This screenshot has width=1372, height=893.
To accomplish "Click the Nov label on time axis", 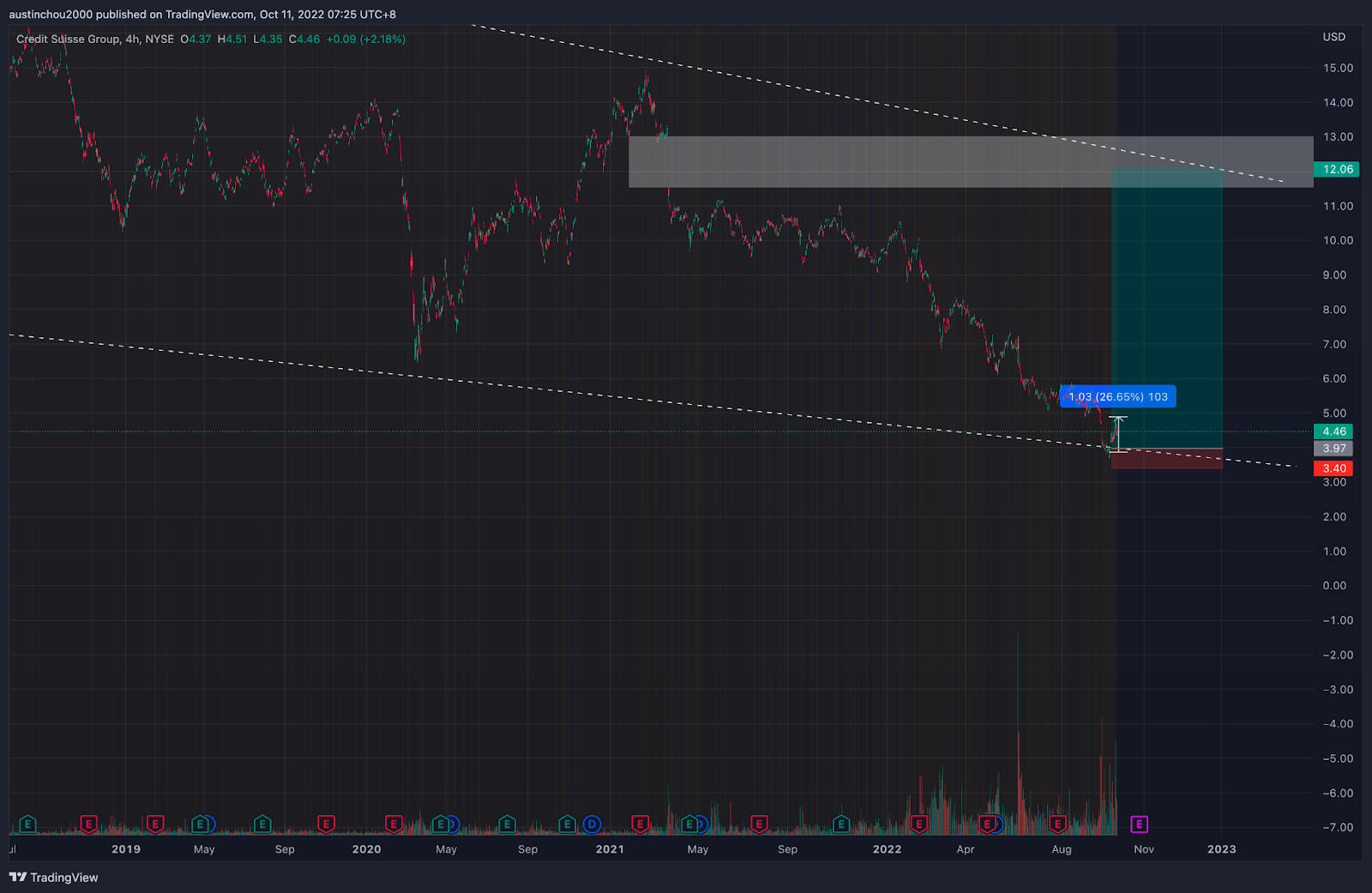I will pos(1144,849).
